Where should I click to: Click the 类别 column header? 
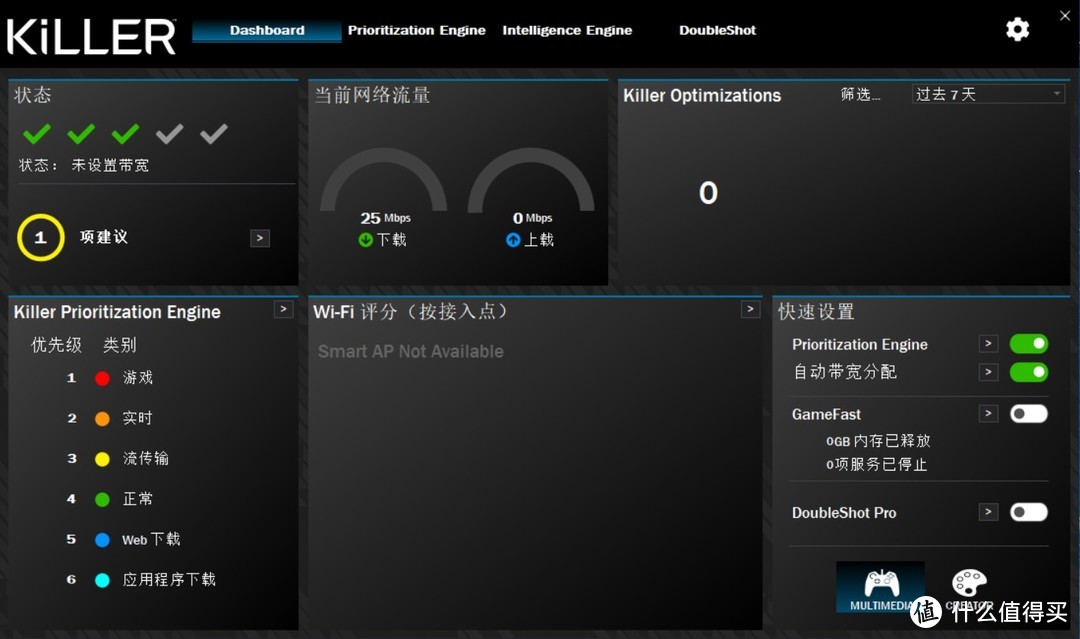coord(120,345)
